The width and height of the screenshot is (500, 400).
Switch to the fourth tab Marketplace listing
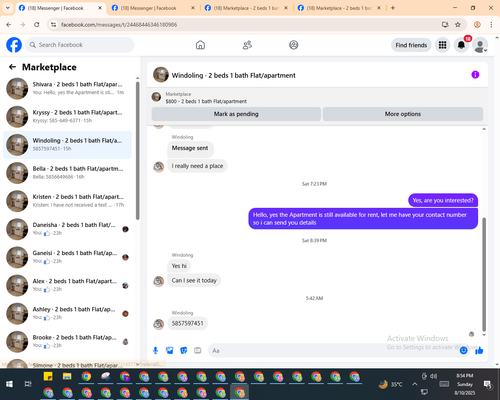tap(339, 8)
